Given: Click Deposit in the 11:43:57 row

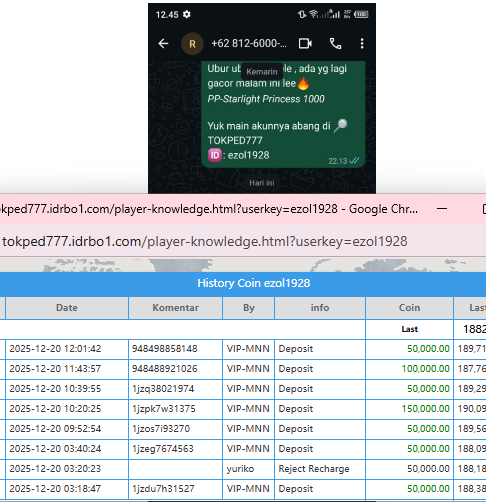Looking at the screenshot, I should click(x=296, y=369).
